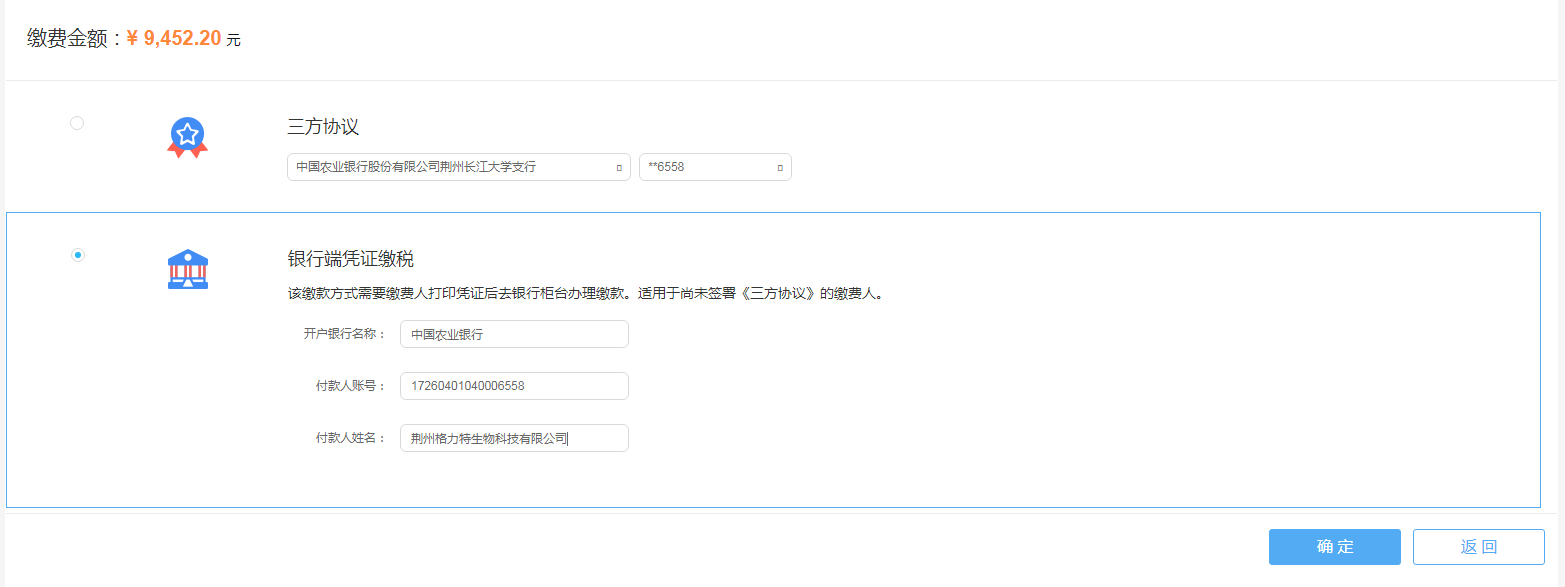Click the 开户银行名称： label

click(x=345, y=334)
